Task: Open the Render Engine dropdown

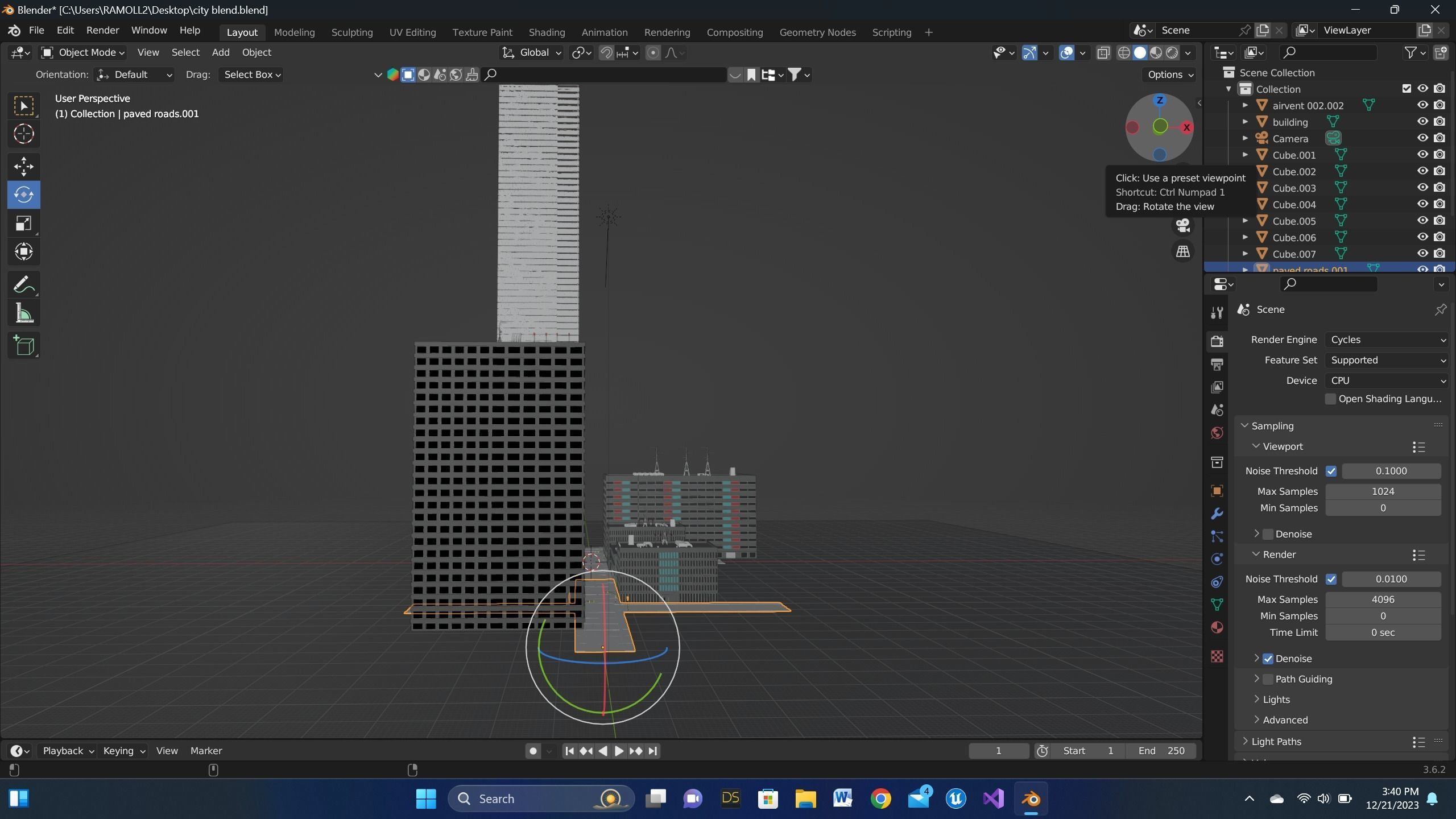Action: tap(1386, 340)
